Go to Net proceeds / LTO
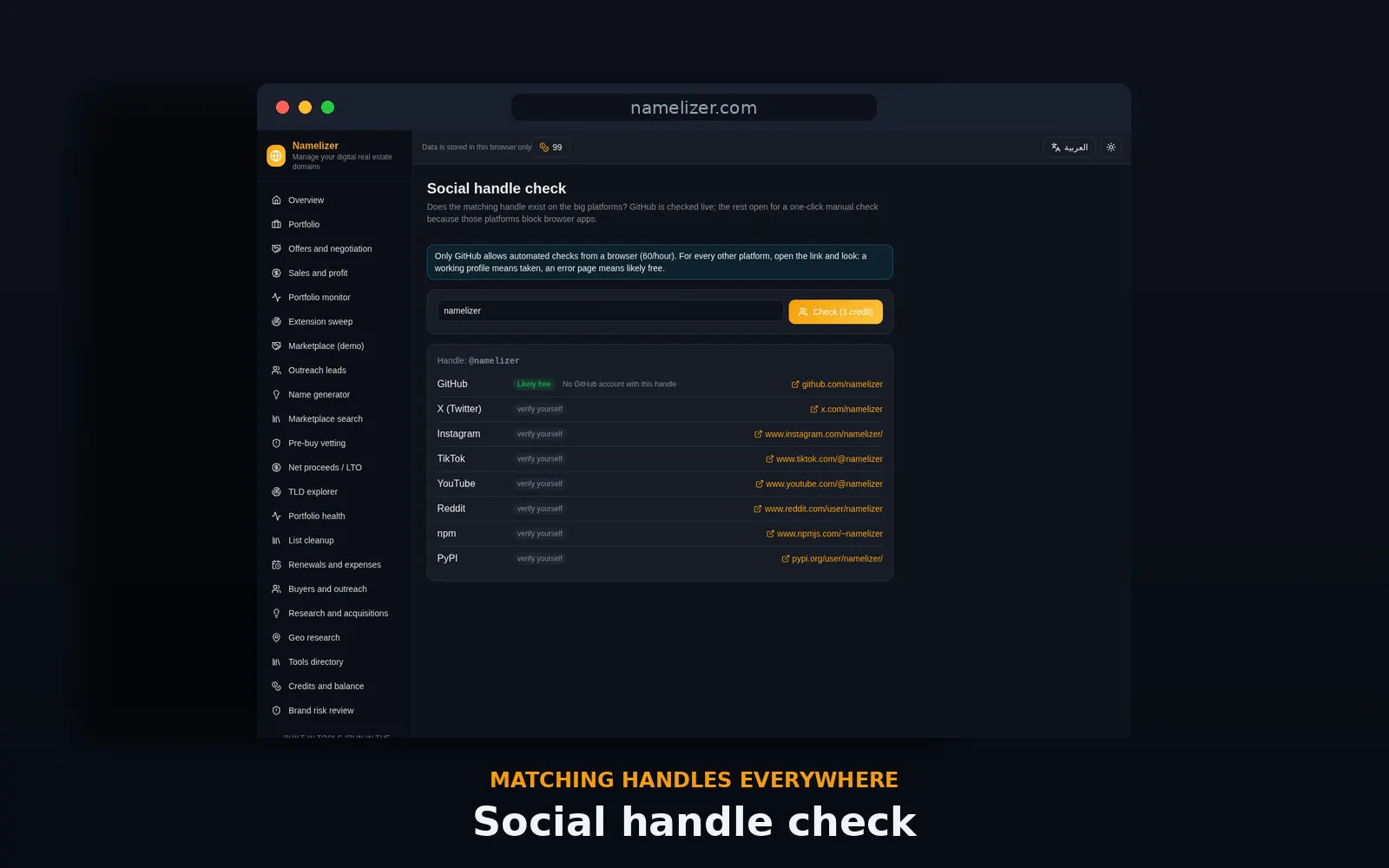The height and width of the screenshot is (868, 1389). (x=334, y=468)
